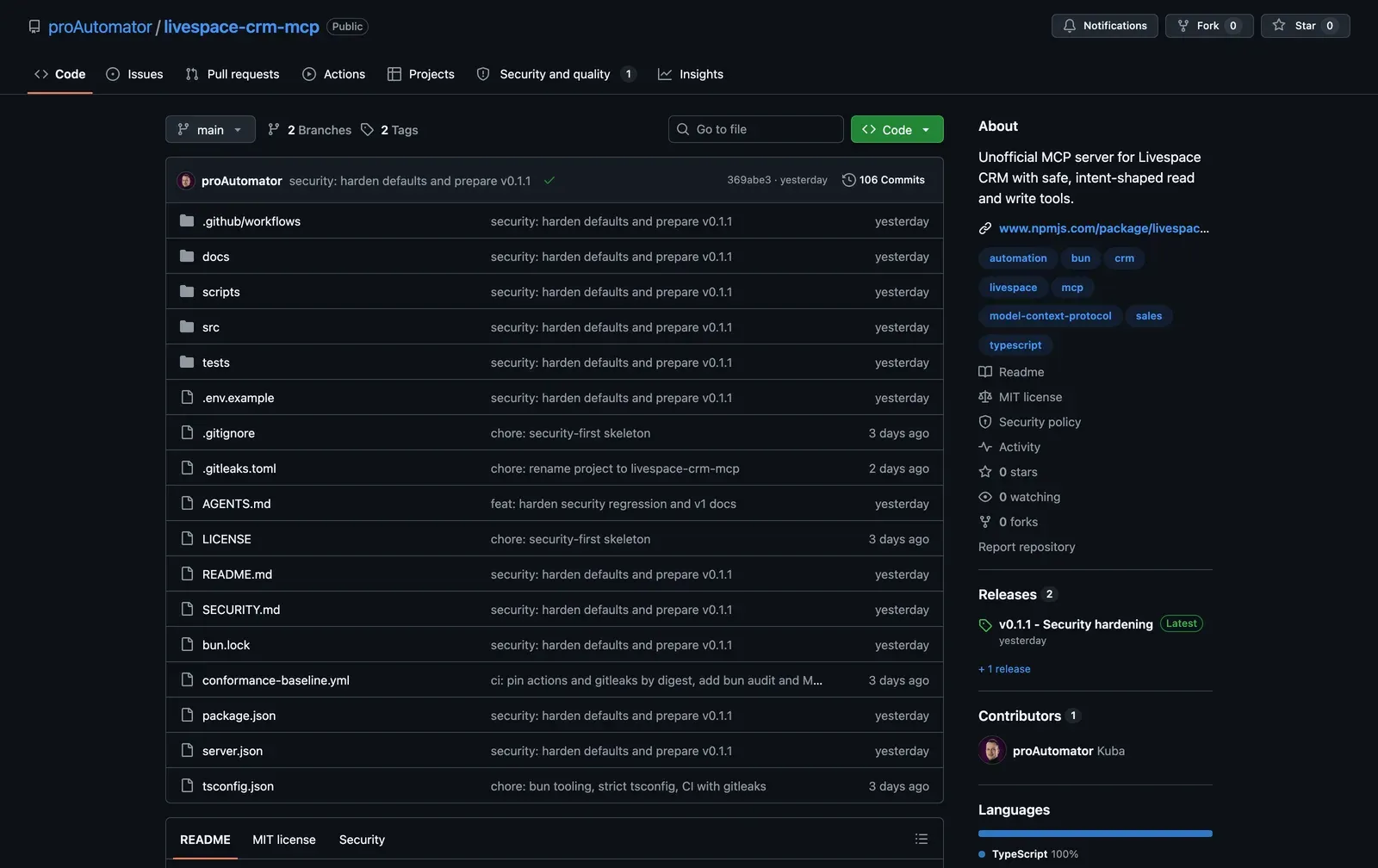Go to the Pull requests tab
1378x868 pixels.
(x=233, y=74)
